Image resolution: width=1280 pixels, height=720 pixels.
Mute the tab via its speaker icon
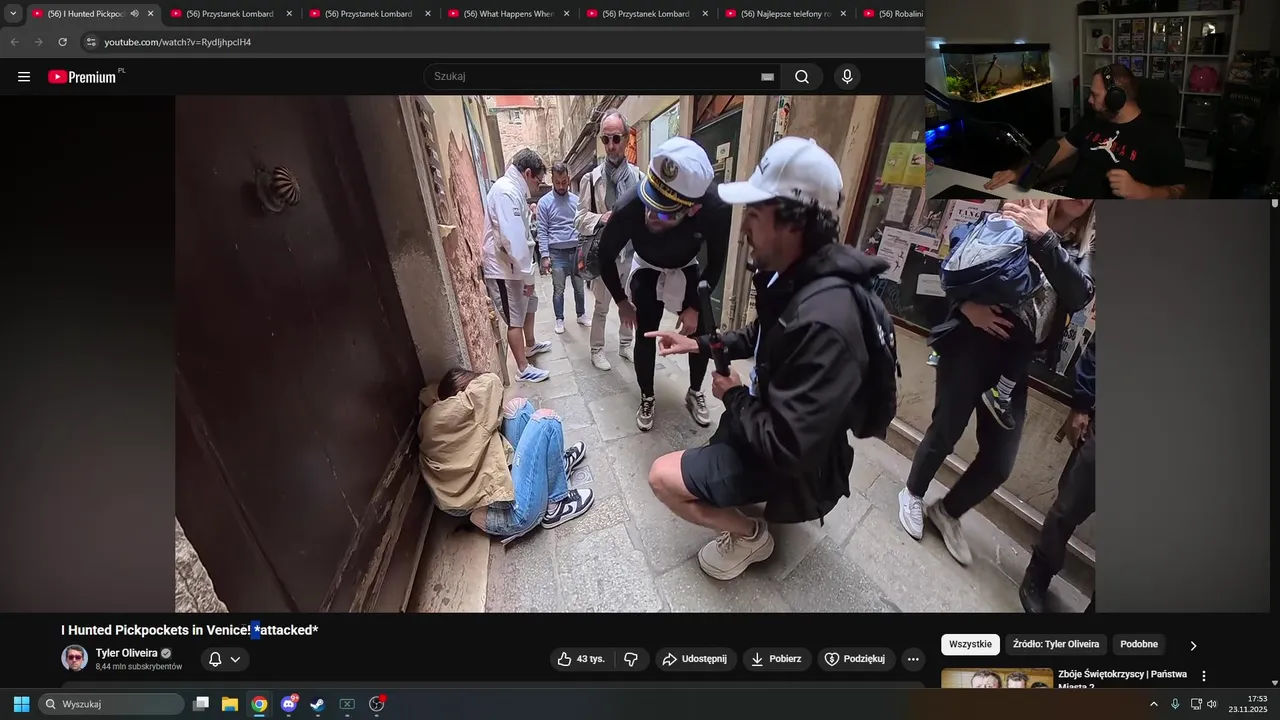tap(135, 14)
